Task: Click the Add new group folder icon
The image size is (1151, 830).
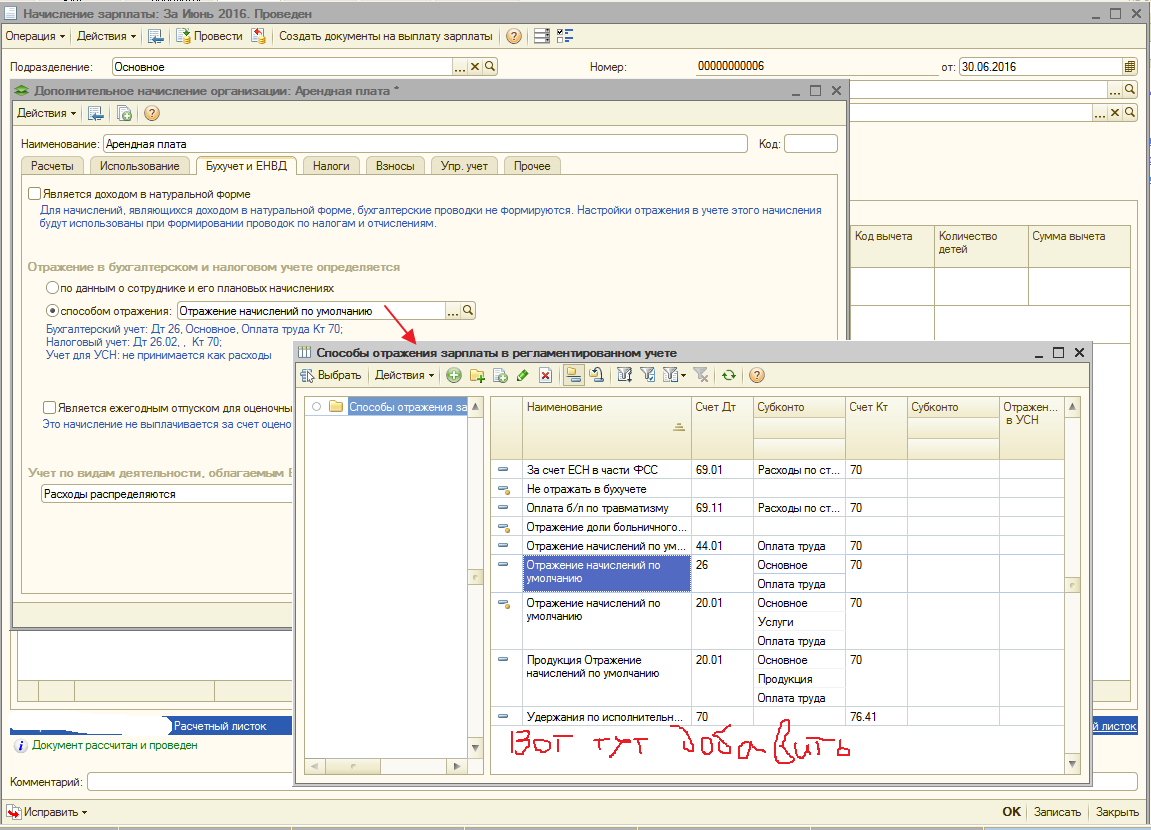Action: coord(476,376)
